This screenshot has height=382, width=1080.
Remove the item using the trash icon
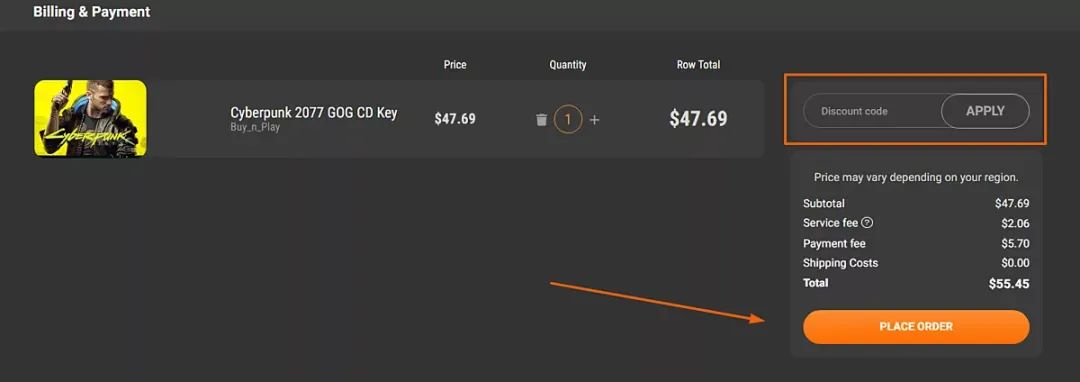(541, 120)
